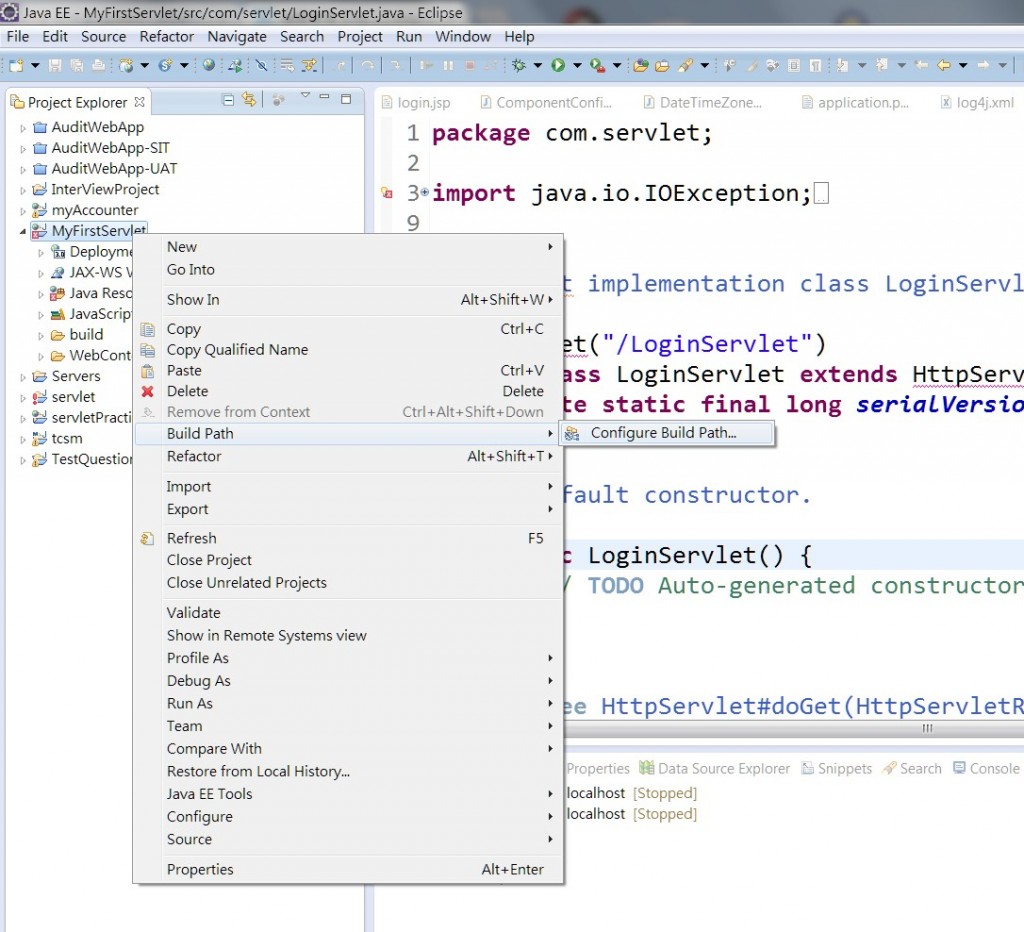Click the Link with Editor icon
The image size is (1024, 932).
(x=249, y=100)
